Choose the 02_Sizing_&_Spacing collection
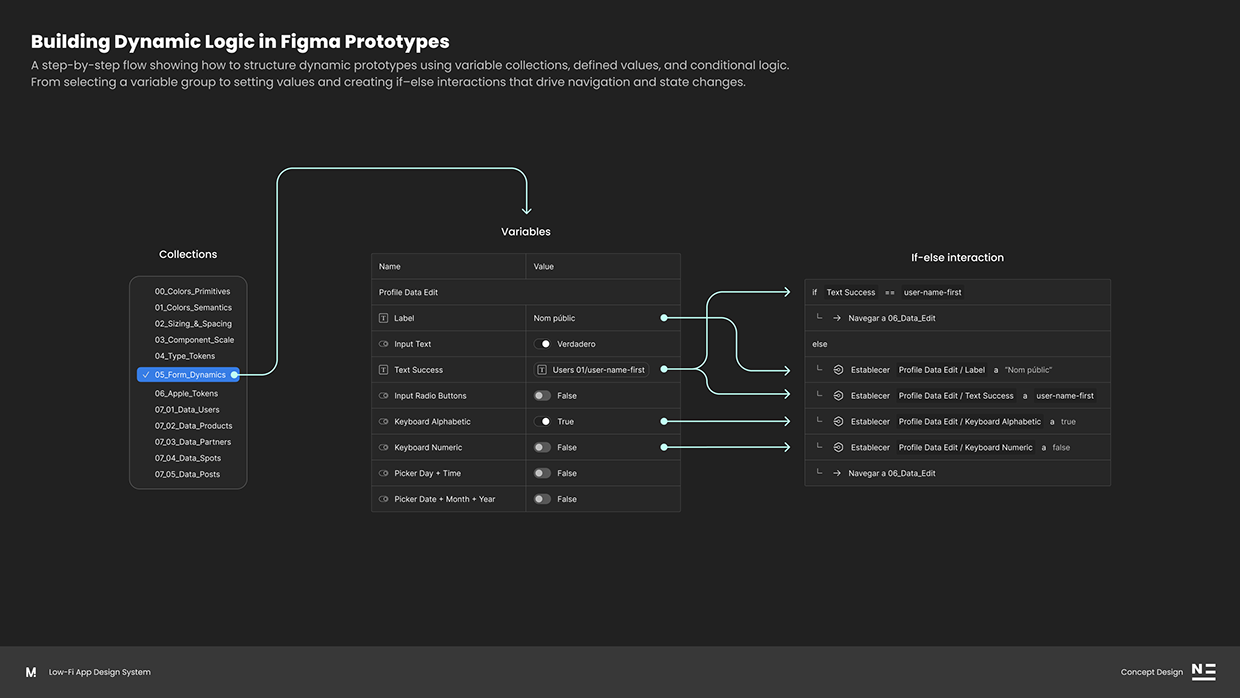The image size is (1240, 698). pos(193,324)
